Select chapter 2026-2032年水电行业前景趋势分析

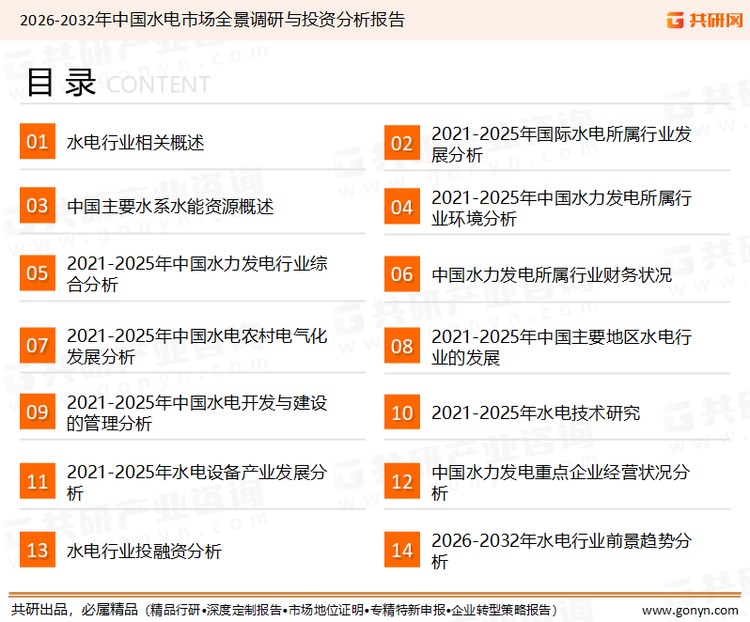point(561,551)
